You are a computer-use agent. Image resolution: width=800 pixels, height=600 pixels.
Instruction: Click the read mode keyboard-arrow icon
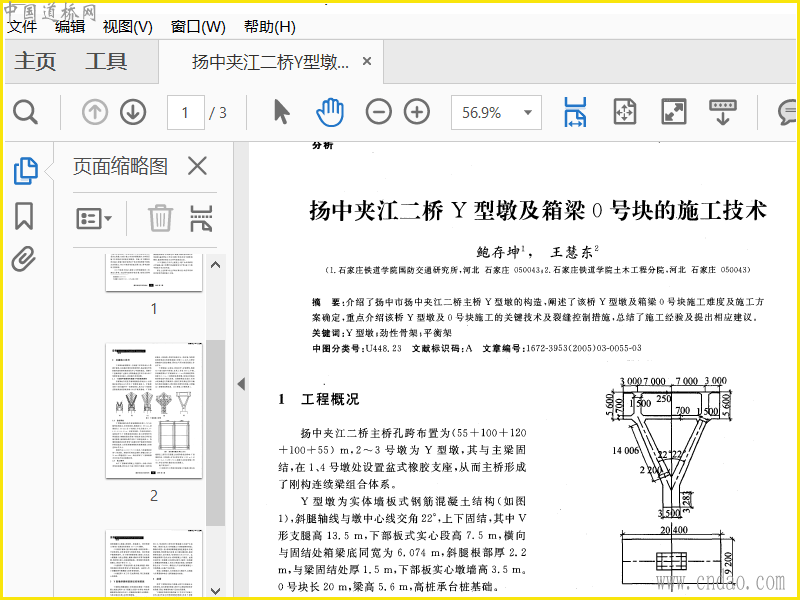pyautogui.click(x=722, y=112)
